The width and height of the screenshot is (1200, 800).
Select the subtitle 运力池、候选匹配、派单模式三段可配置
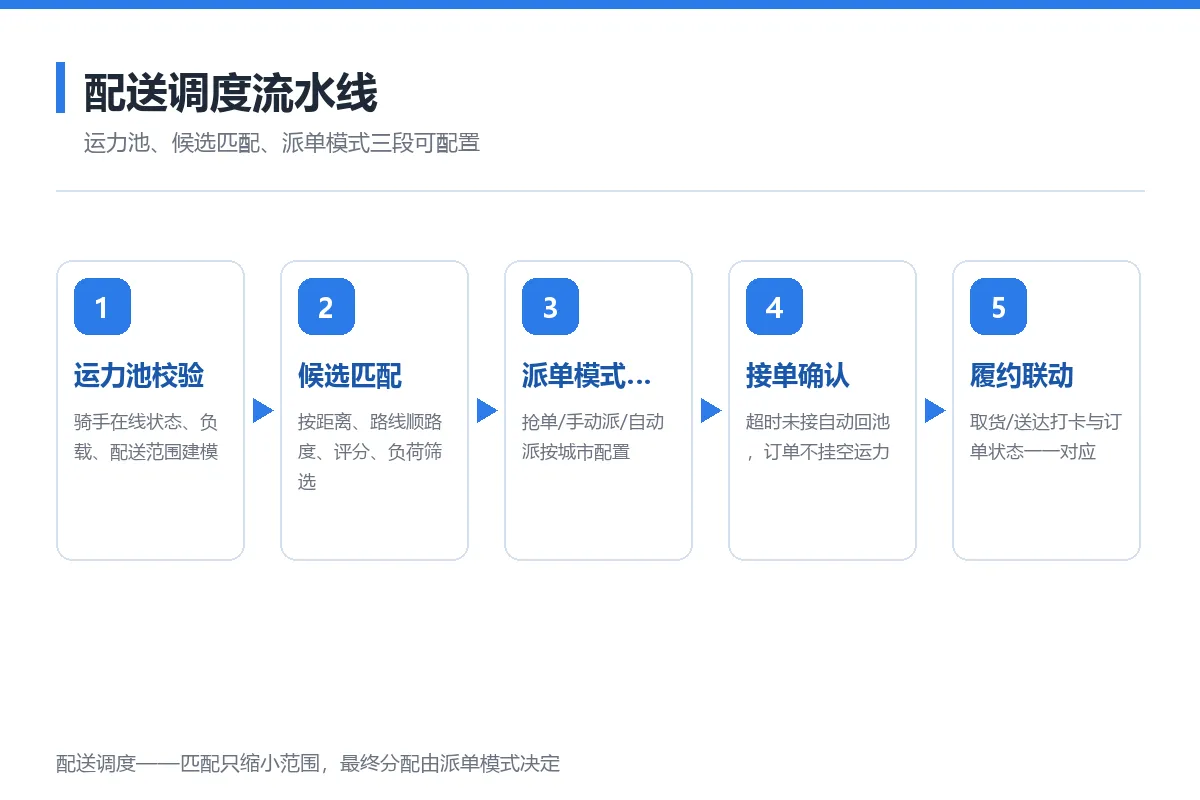pyautogui.click(x=282, y=143)
